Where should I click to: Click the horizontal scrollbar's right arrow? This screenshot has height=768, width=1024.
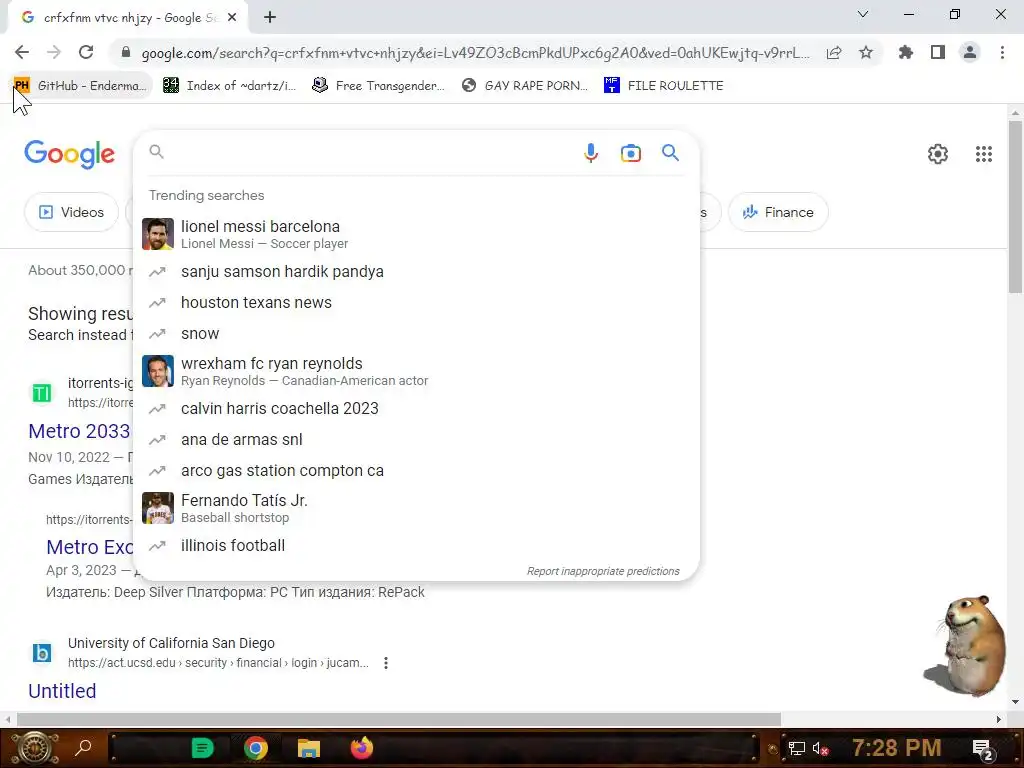999,719
